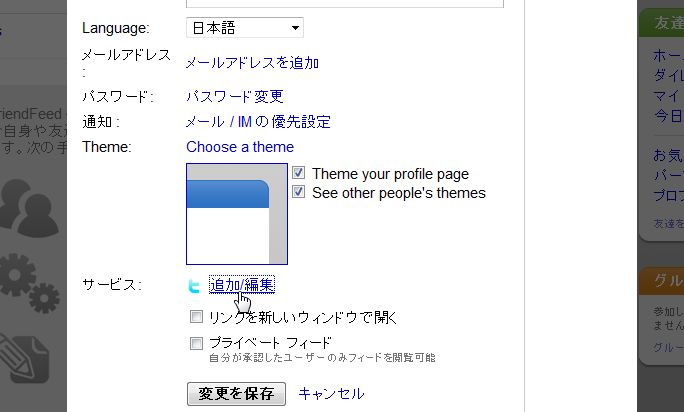684x412 pixels.
Task: Save changes with 変更を保存 button
Action: coord(236,394)
